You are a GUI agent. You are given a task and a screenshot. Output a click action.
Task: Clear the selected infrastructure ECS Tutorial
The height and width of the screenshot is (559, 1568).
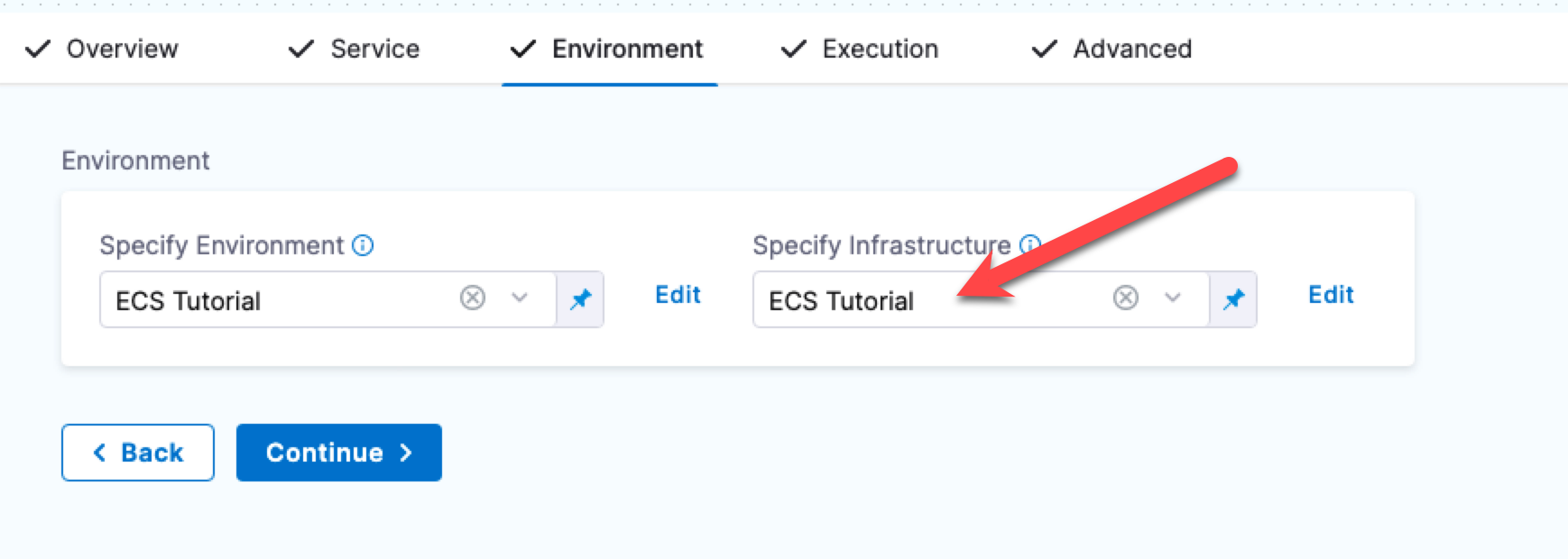coord(1126,298)
